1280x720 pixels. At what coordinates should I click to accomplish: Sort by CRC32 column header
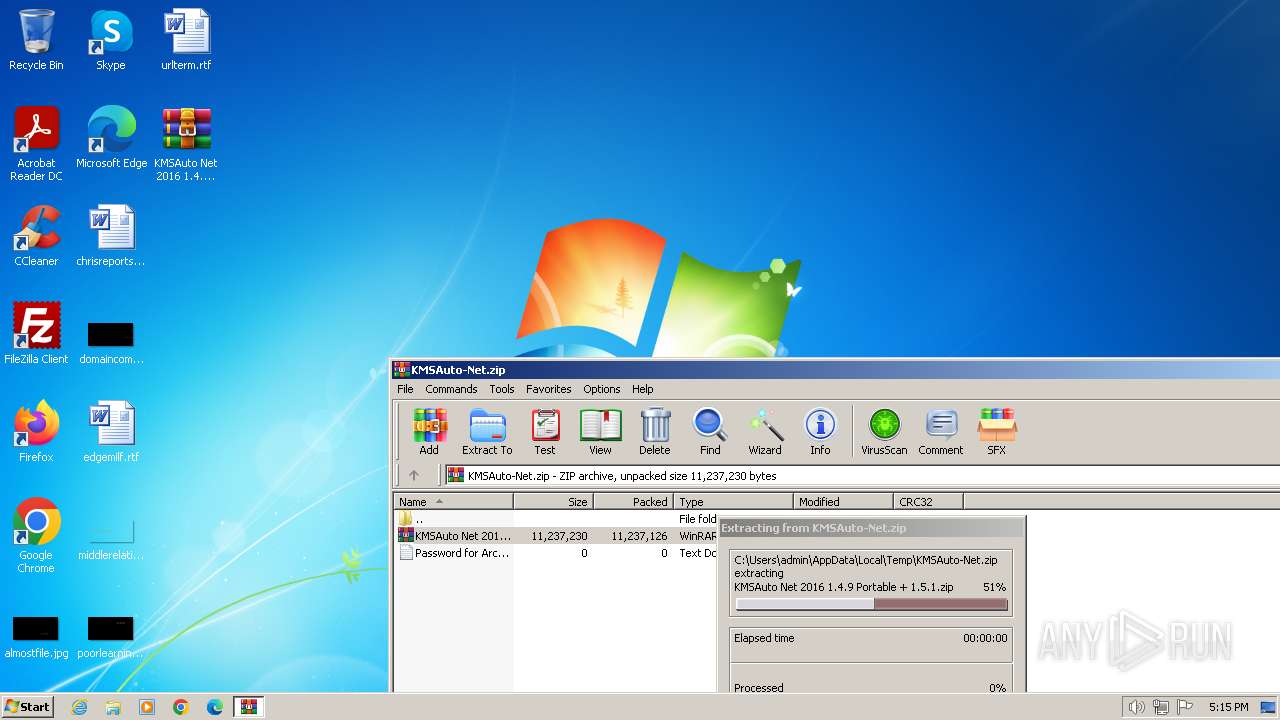pyautogui.click(x=929, y=502)
